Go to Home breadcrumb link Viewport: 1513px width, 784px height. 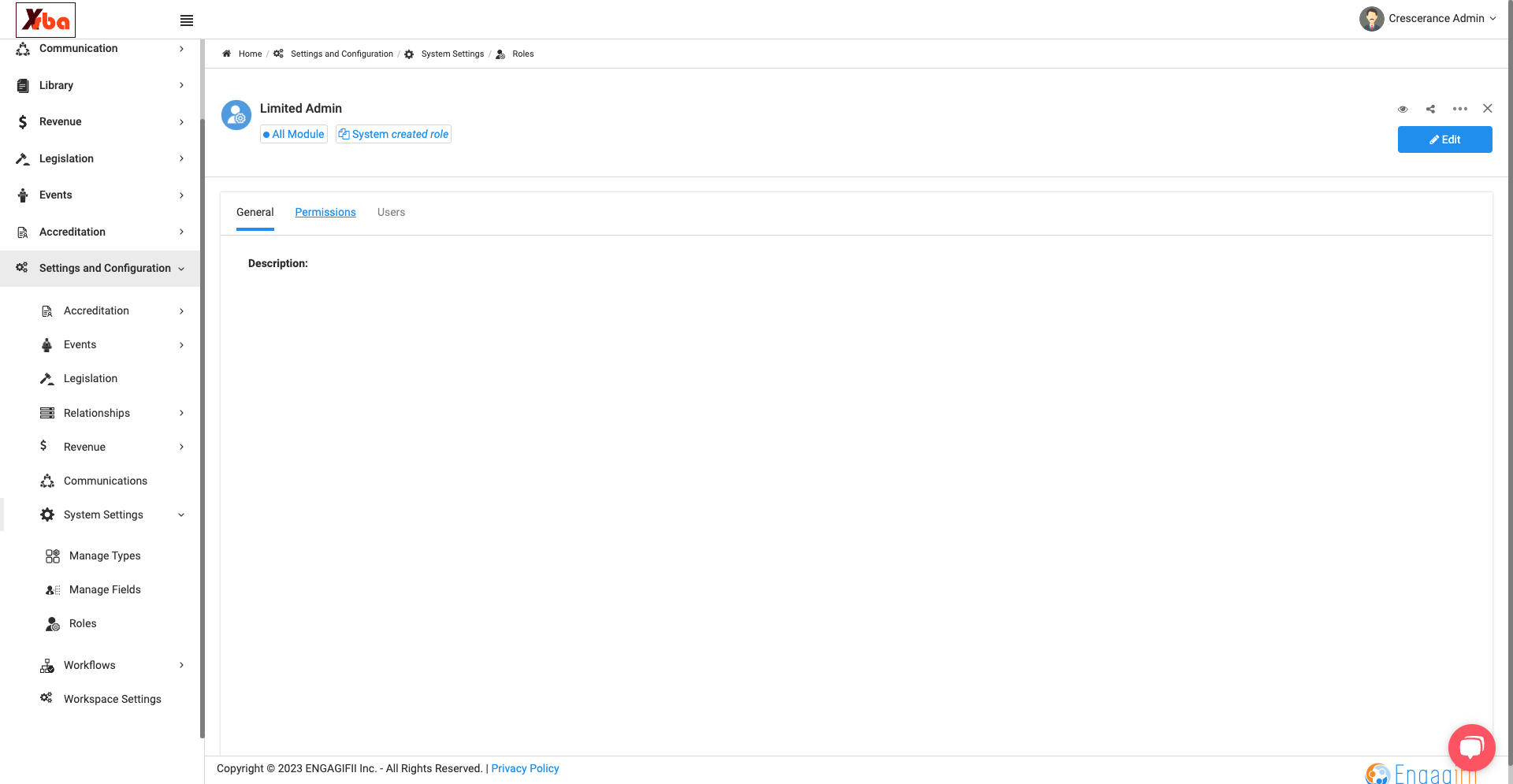[x=250, y=54]
